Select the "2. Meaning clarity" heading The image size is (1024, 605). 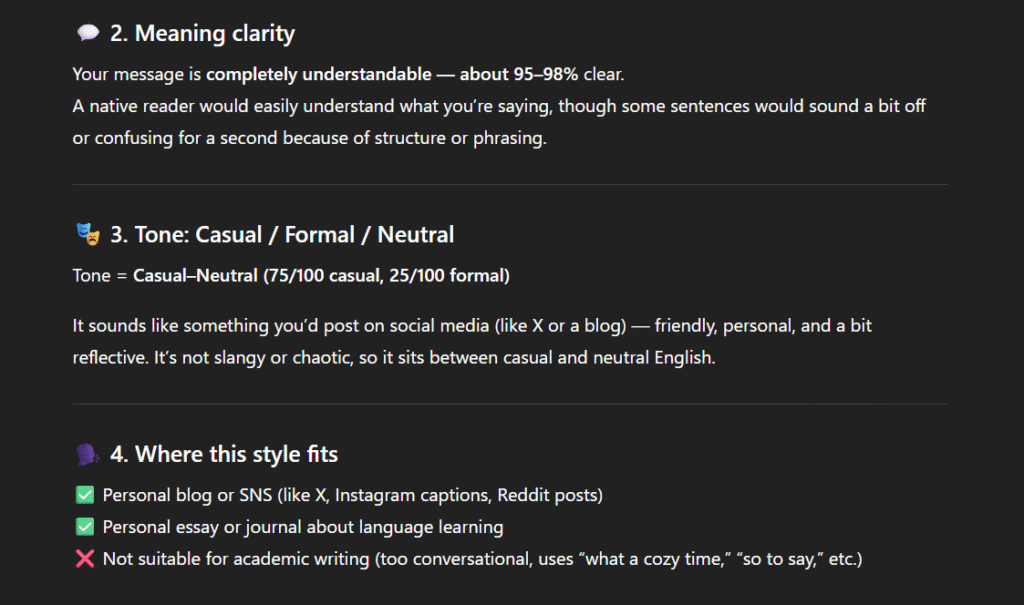point(202,34)
